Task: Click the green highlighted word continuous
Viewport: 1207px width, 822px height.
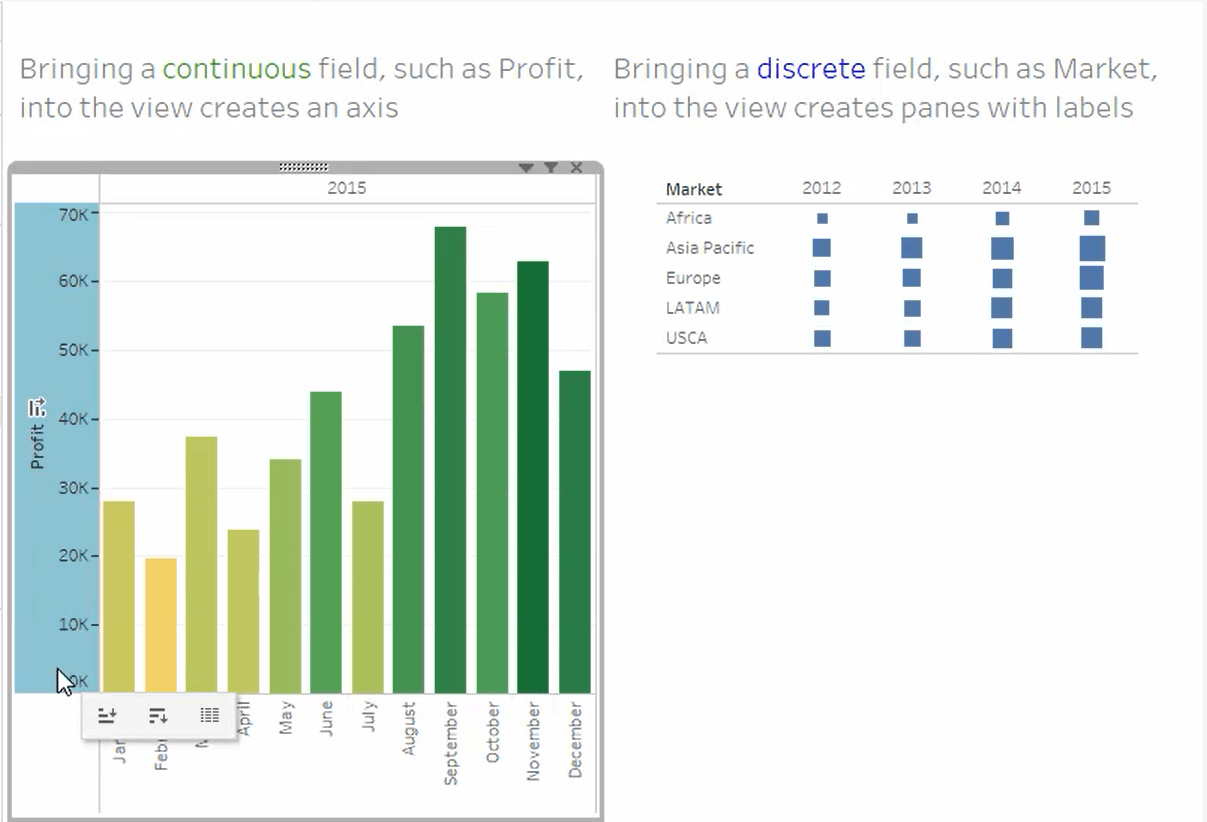Action: click(x=237, y=68)
